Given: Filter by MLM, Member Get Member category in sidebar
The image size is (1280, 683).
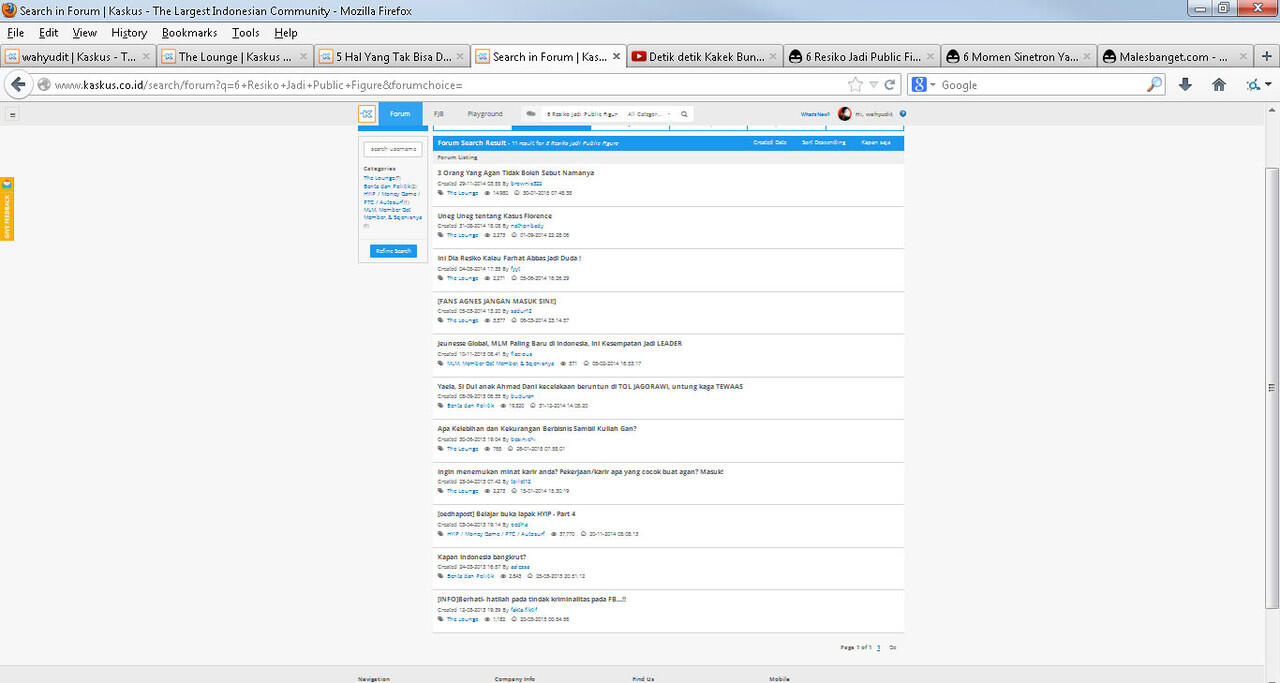Looking at the screenshot, I should [392, 213].
